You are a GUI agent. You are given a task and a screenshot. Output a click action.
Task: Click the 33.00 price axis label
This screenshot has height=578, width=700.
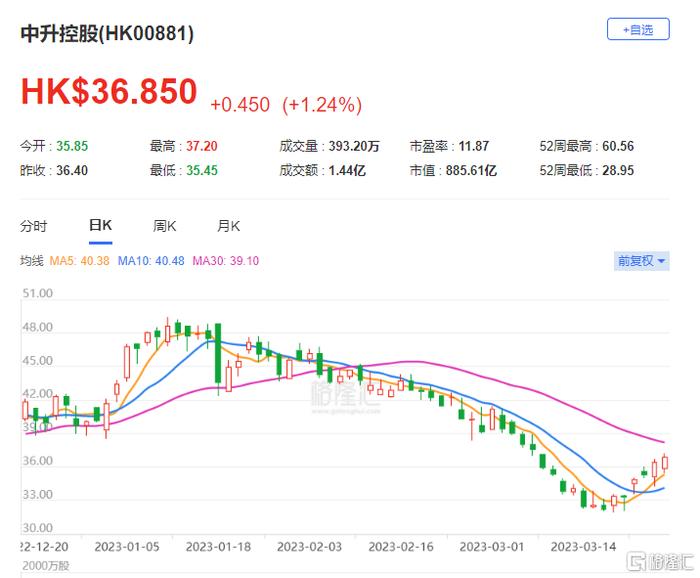[38, 495]
